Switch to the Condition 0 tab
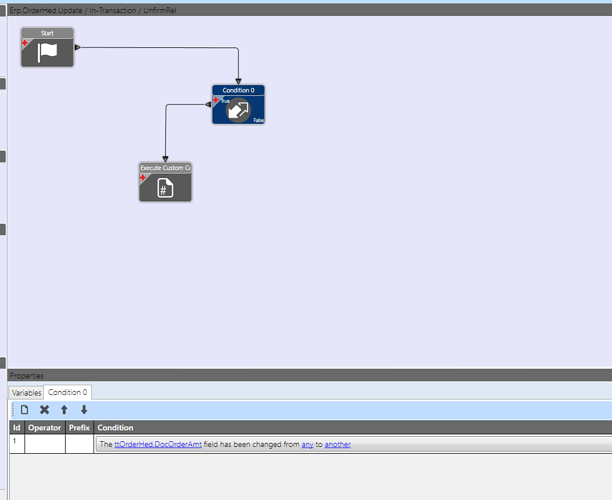 point(68,392)
